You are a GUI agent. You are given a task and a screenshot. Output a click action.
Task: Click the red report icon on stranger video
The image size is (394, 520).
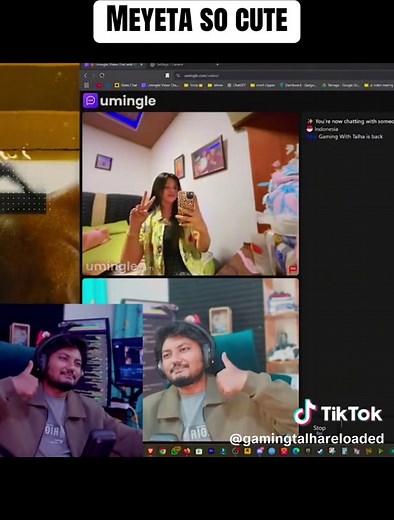[293, 269]
